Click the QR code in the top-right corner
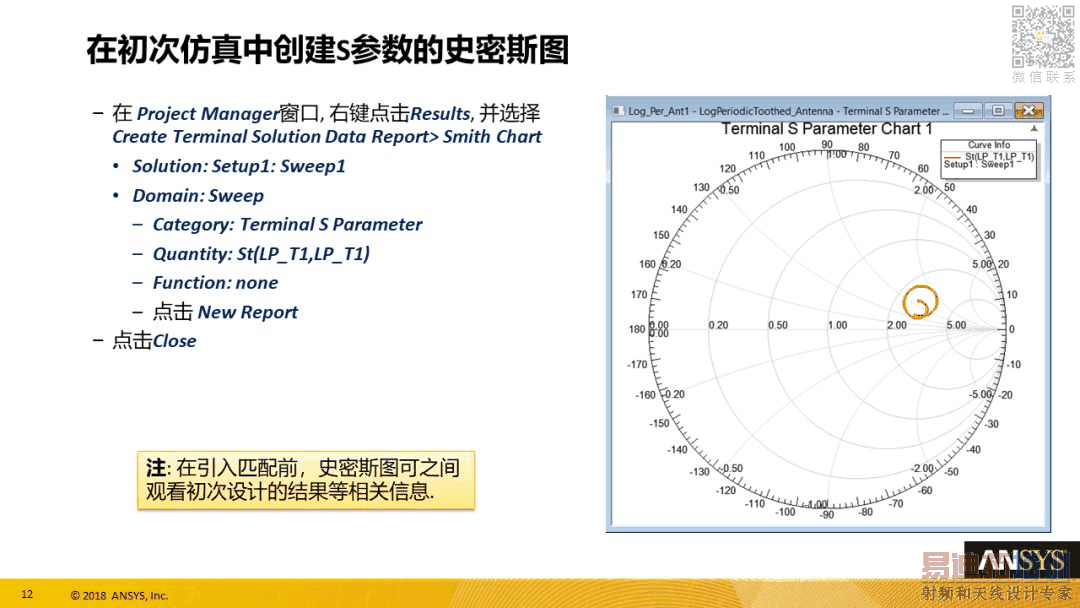The image size is (1080, 608). tap(1043, 36)
